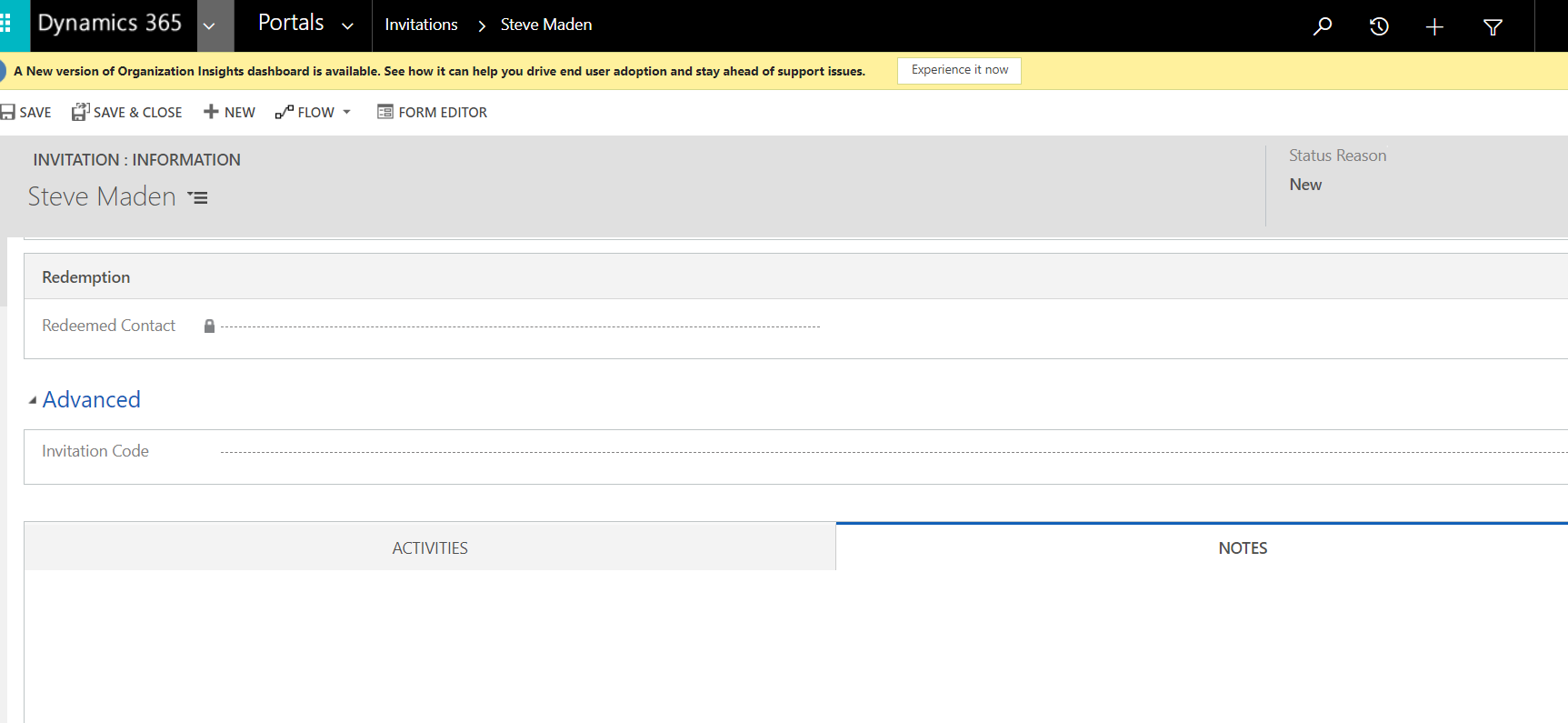
Task: Click the search magnifier icon
Action: 1323,26
